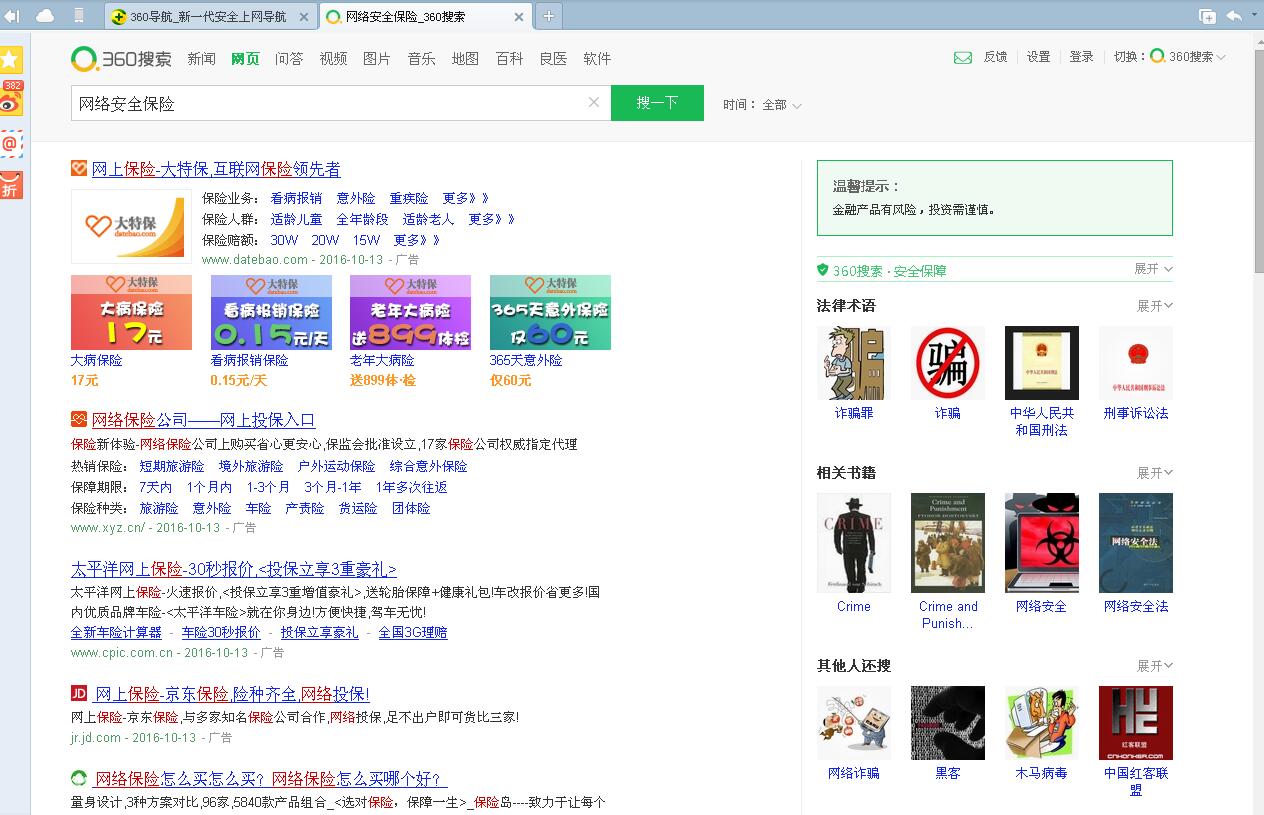
Task: Open result 网络保险怎么买怎么买？
Action: tap(270, 778)
